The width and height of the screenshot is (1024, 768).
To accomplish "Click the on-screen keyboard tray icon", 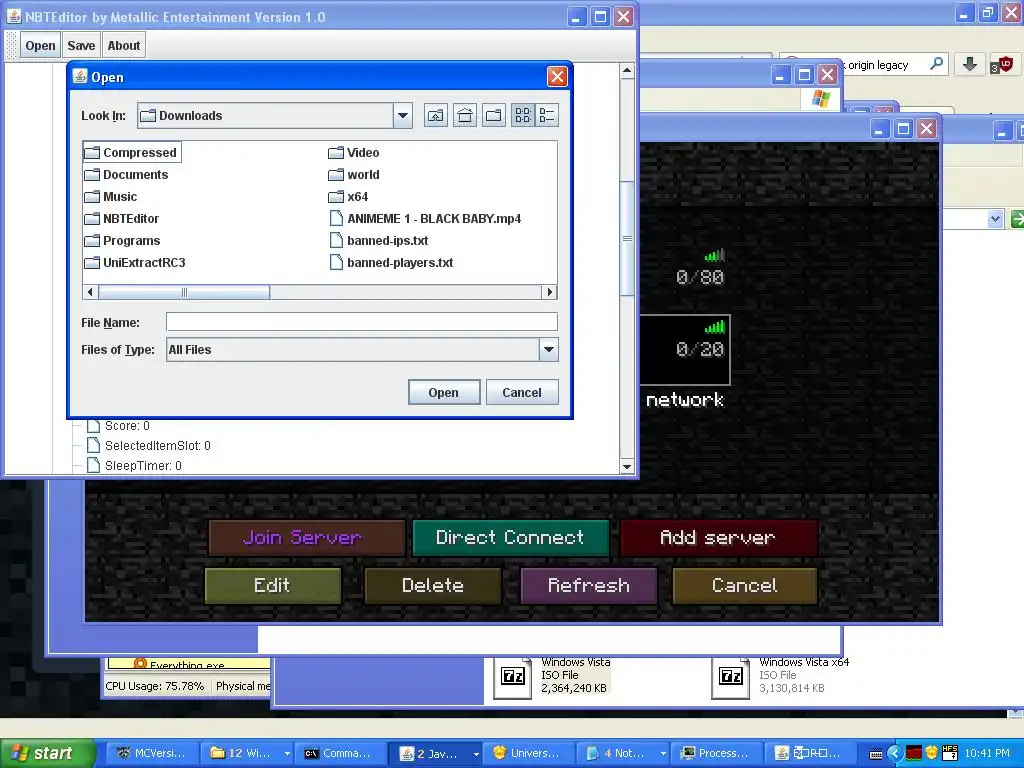I will 876,754.
